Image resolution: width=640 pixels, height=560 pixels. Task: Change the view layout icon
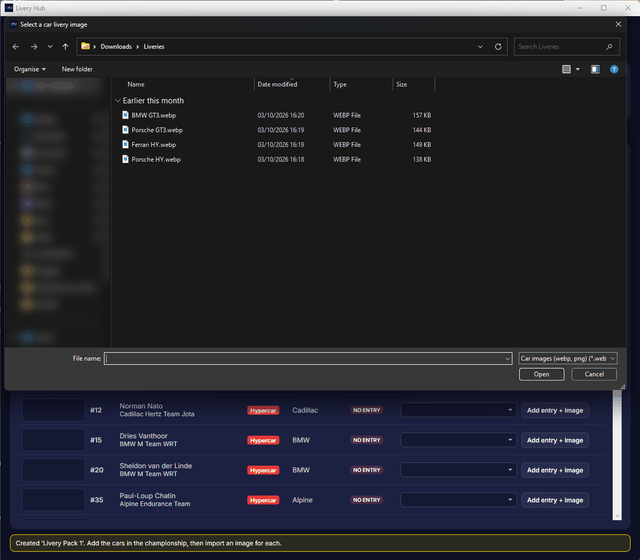(566, 69)
